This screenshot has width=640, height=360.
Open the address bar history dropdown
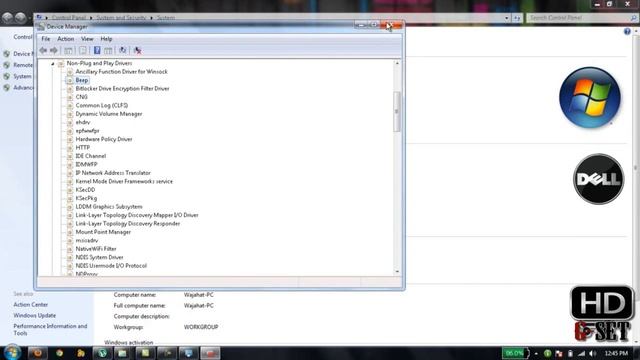[507, 18]
